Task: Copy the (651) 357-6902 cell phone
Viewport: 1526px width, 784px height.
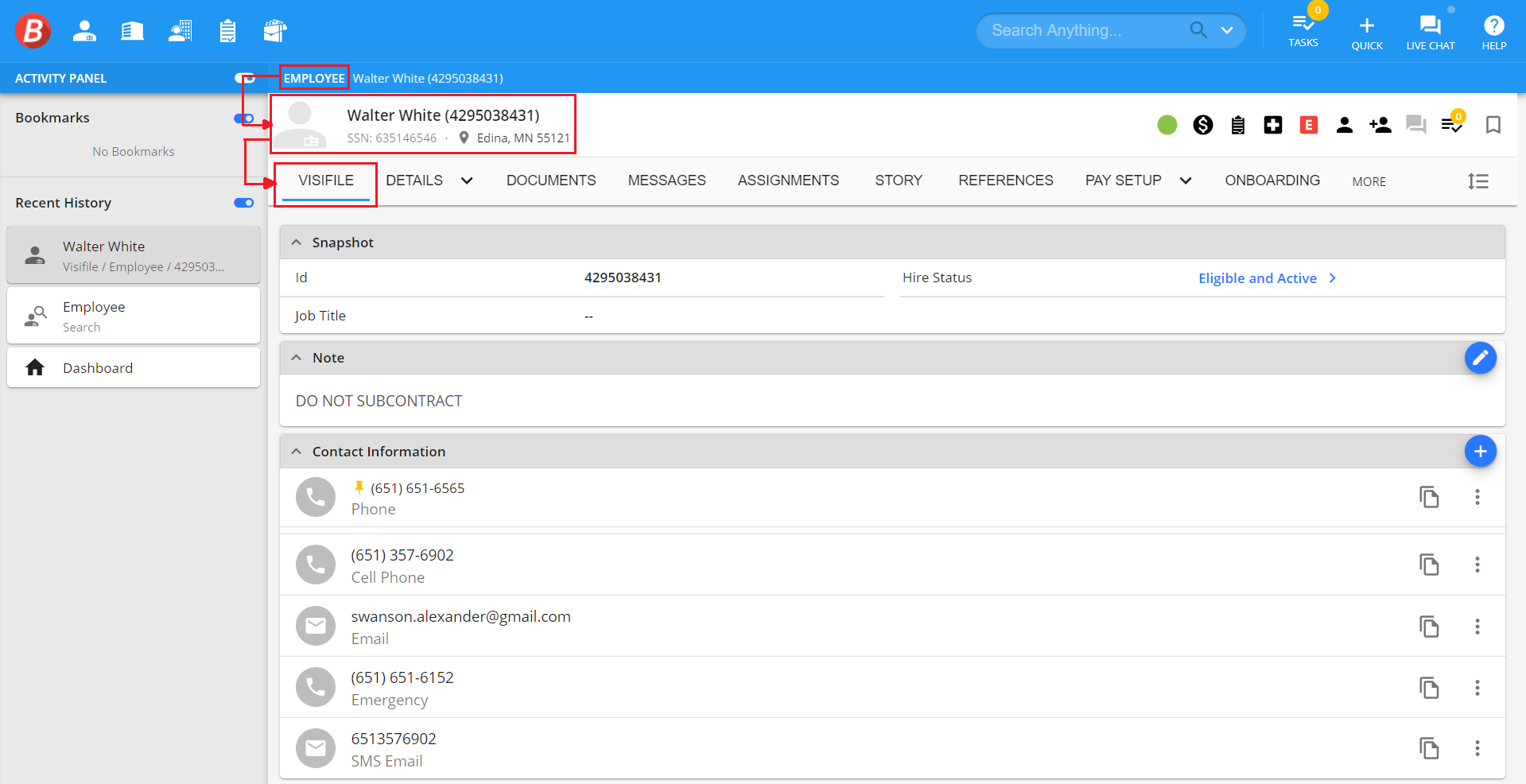Action: (1430, 565)
